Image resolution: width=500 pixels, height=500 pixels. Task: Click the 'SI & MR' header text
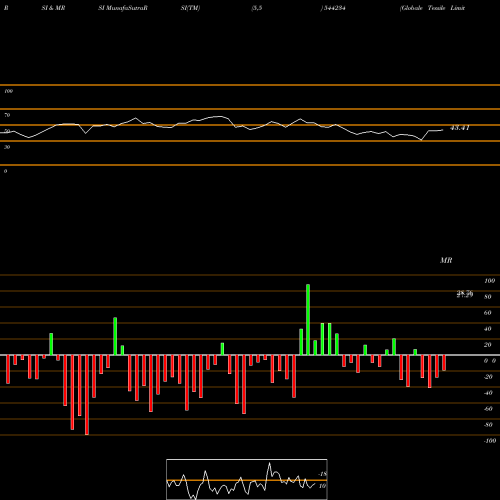53,8
